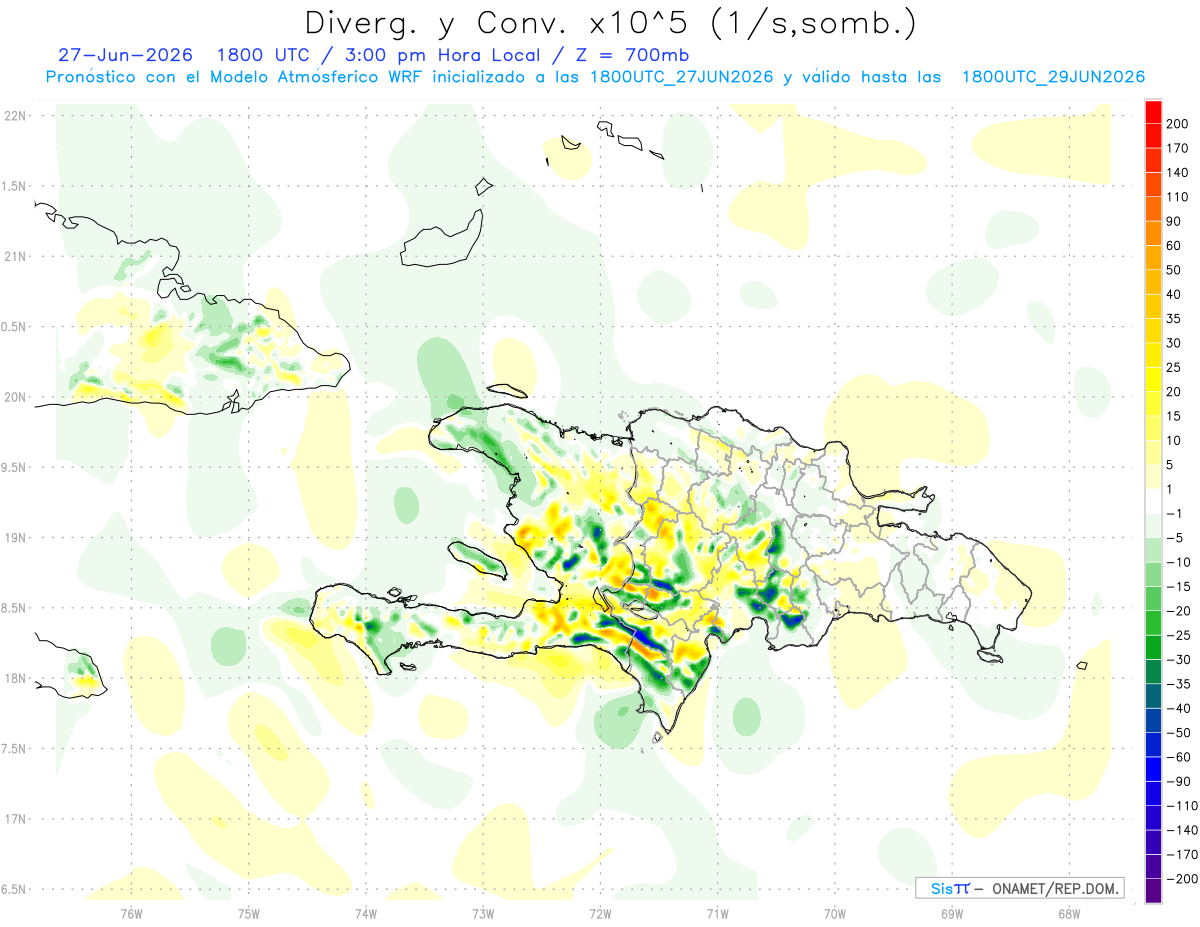Click the '18N' latitude label
The image size is (1200, 927).
14,678
